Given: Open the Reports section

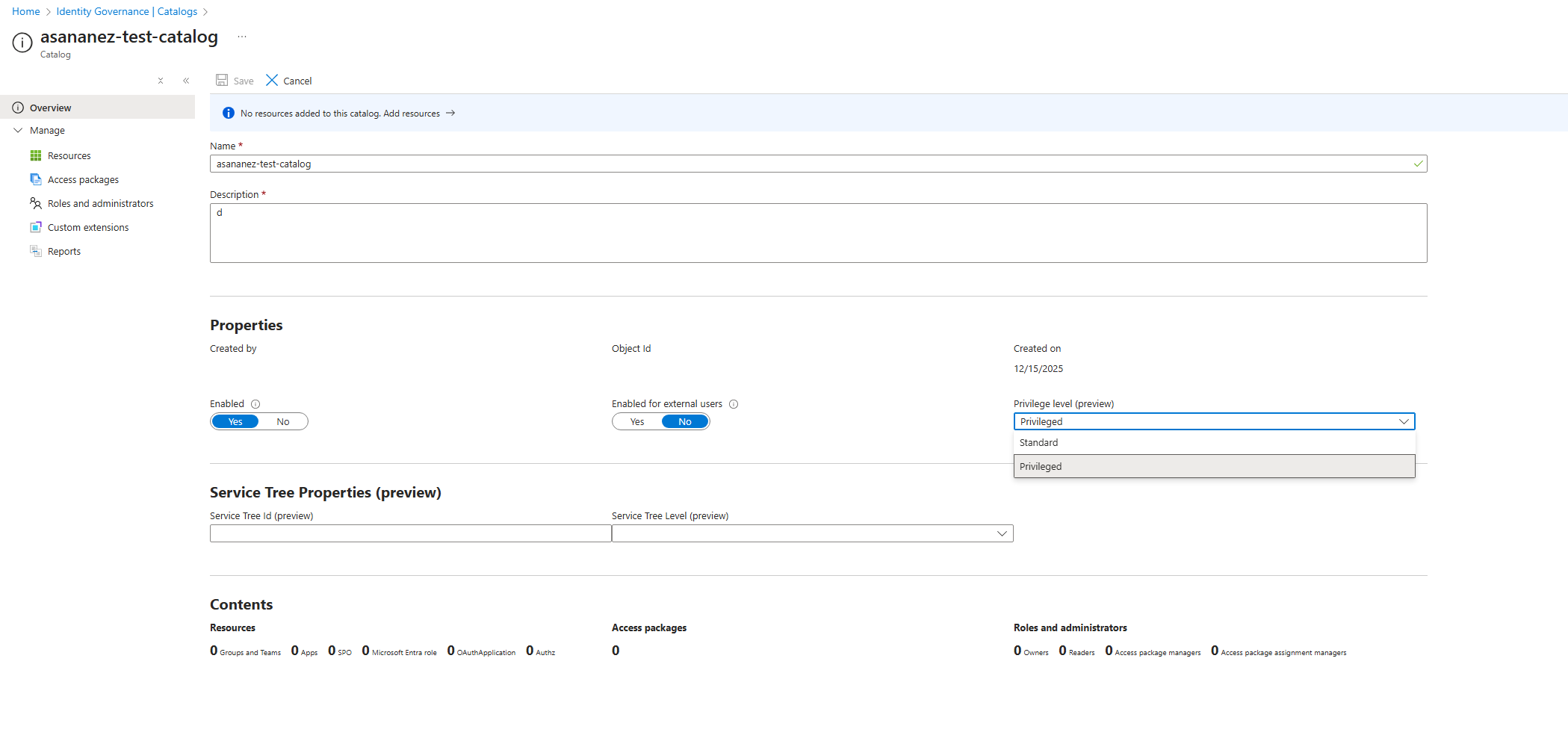Looking at the screenshot, I should click(63, 251).
